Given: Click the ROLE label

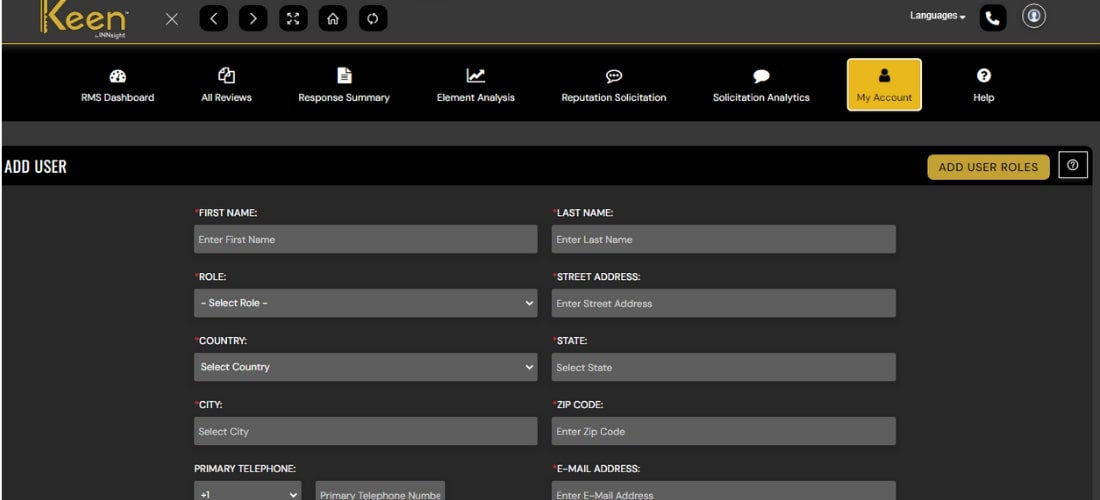Looking at the screenshot, I should click(x=210, y=277).
